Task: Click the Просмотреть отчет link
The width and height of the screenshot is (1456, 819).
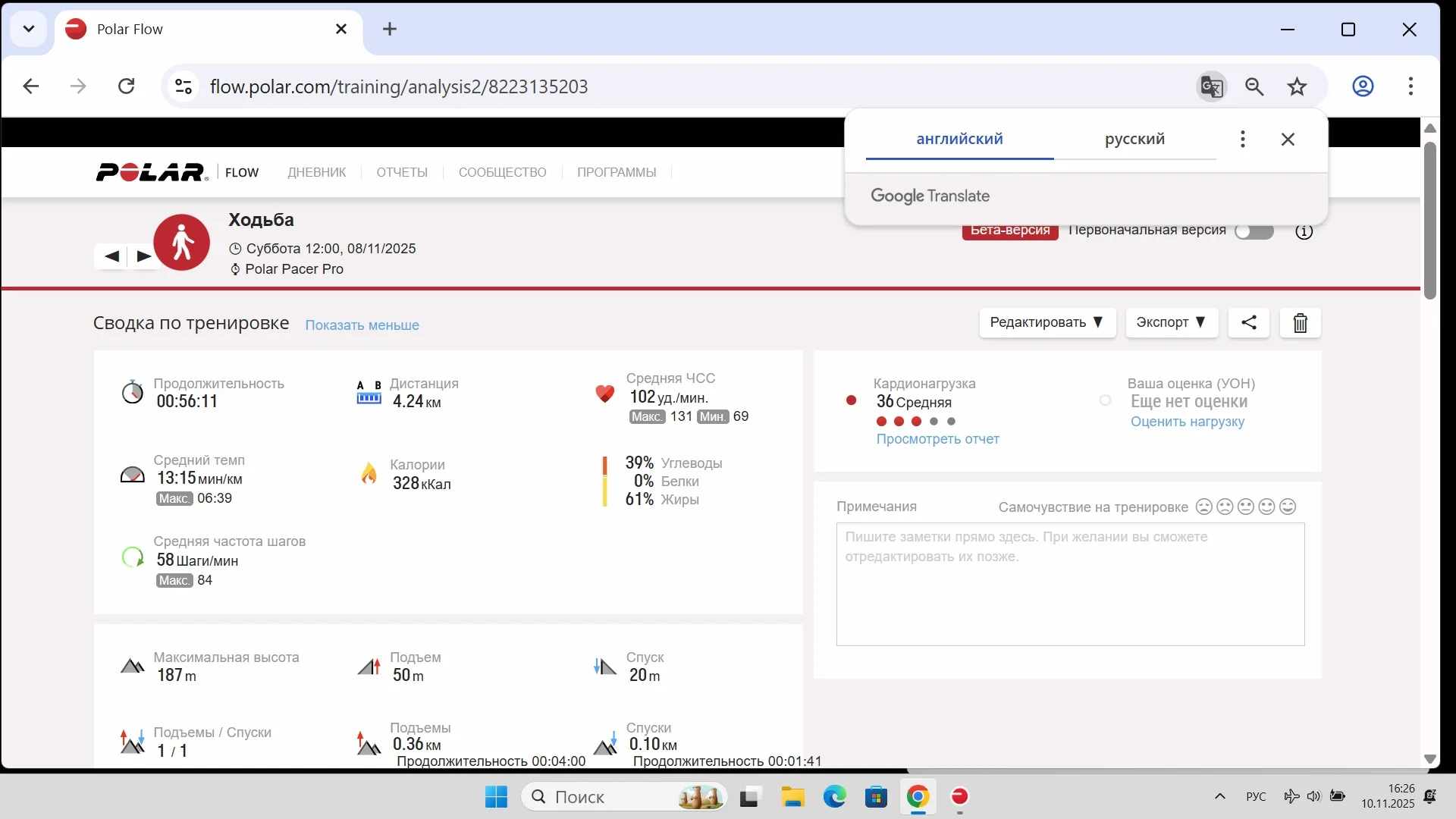Action: [x=937, y=439]
